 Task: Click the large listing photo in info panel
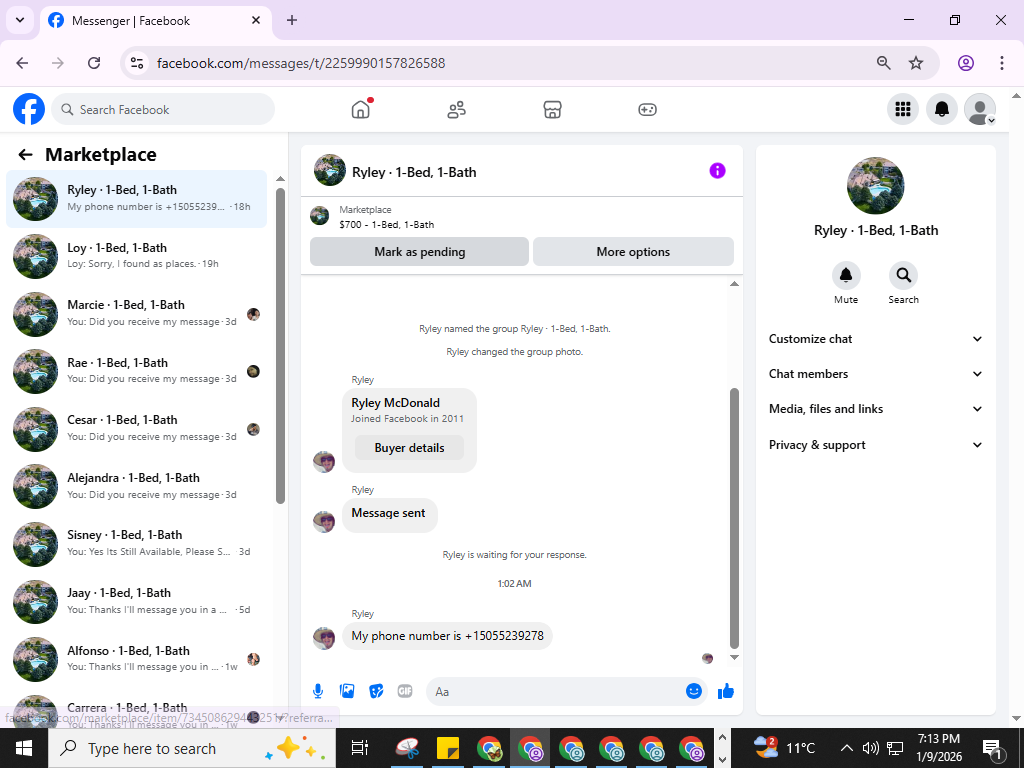[x=875, y=185]
